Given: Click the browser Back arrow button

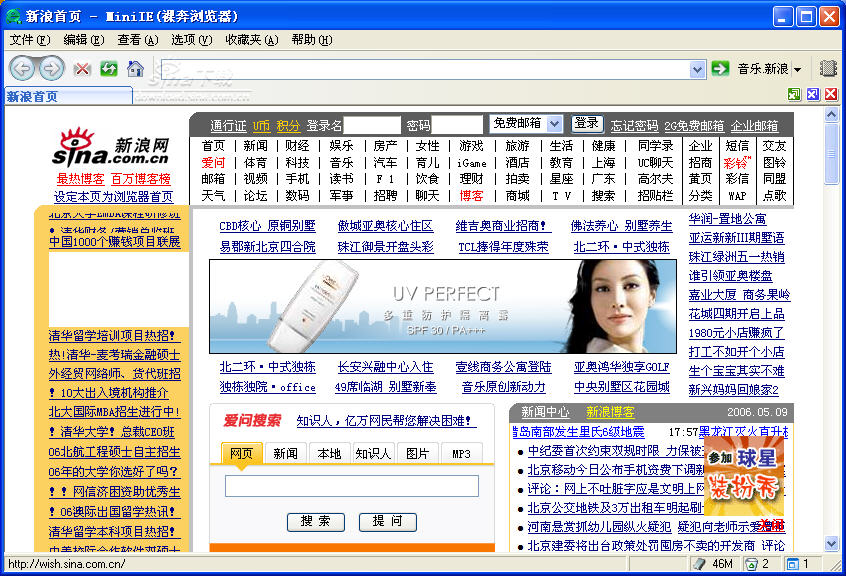Looking at the screenshot, I should (22, 68).
